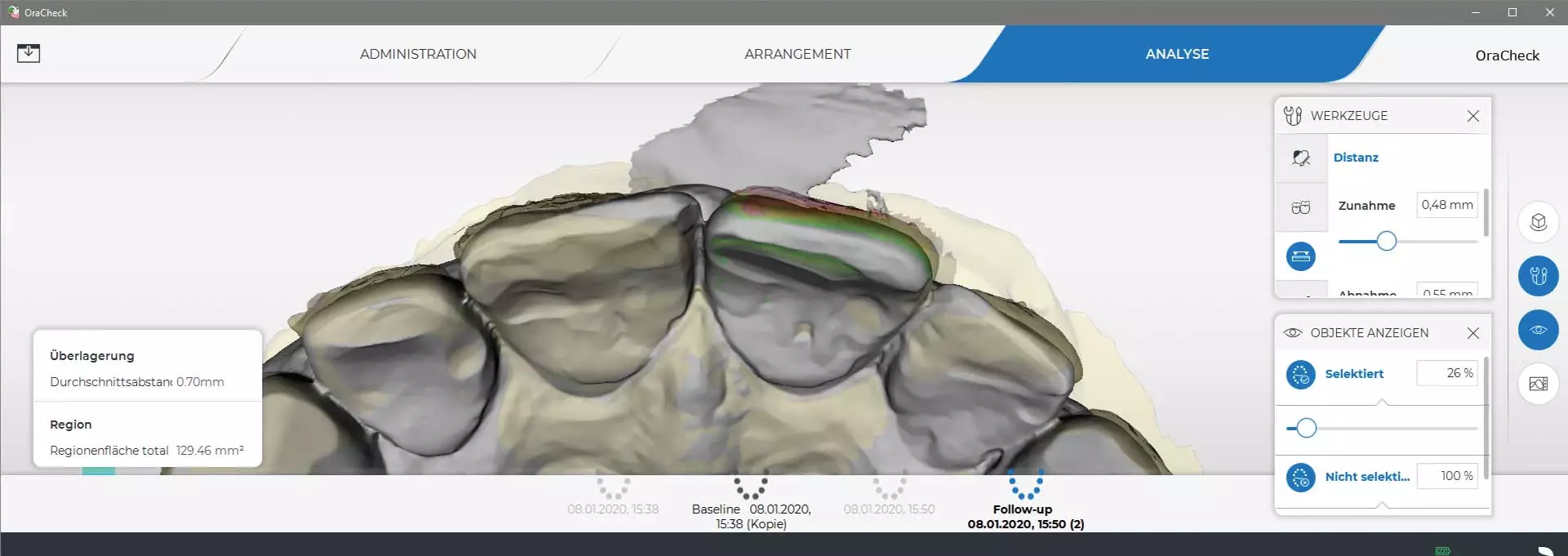Open the 3D cube view options button
1568x556 pixels.
pos(1538,222)
